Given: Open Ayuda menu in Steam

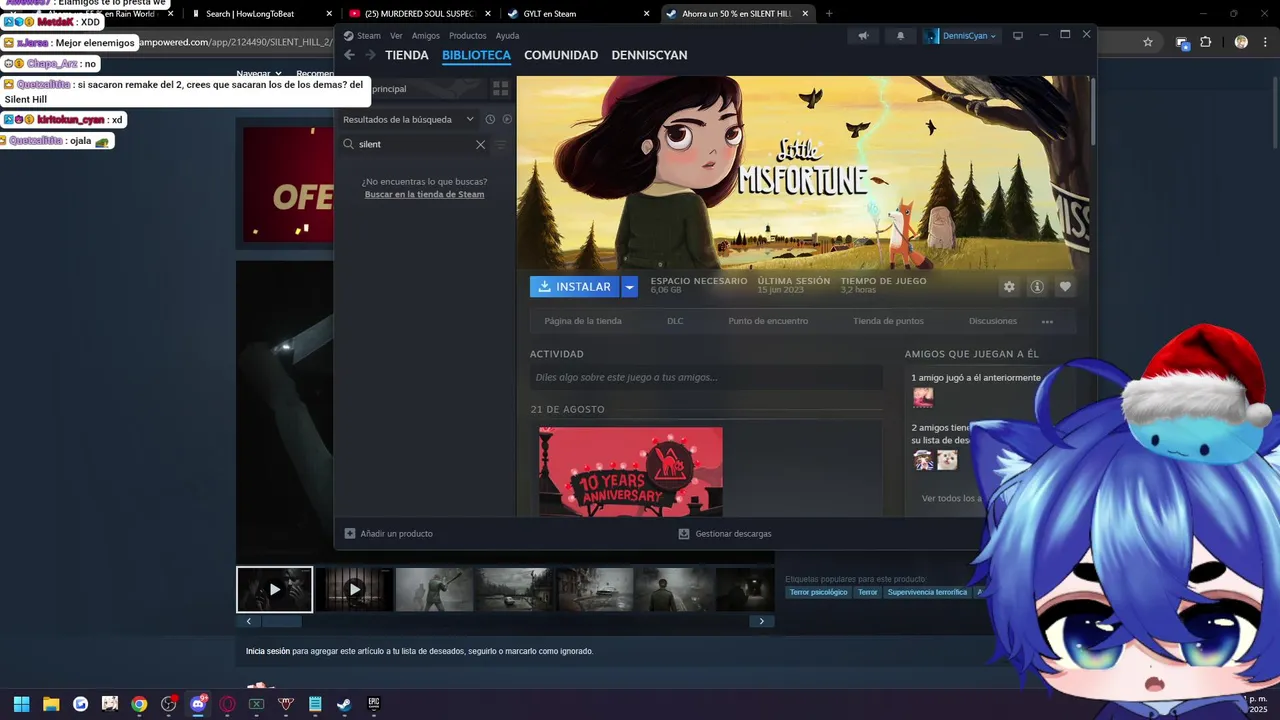Looking at the screenshot, I should coord(508,36).
